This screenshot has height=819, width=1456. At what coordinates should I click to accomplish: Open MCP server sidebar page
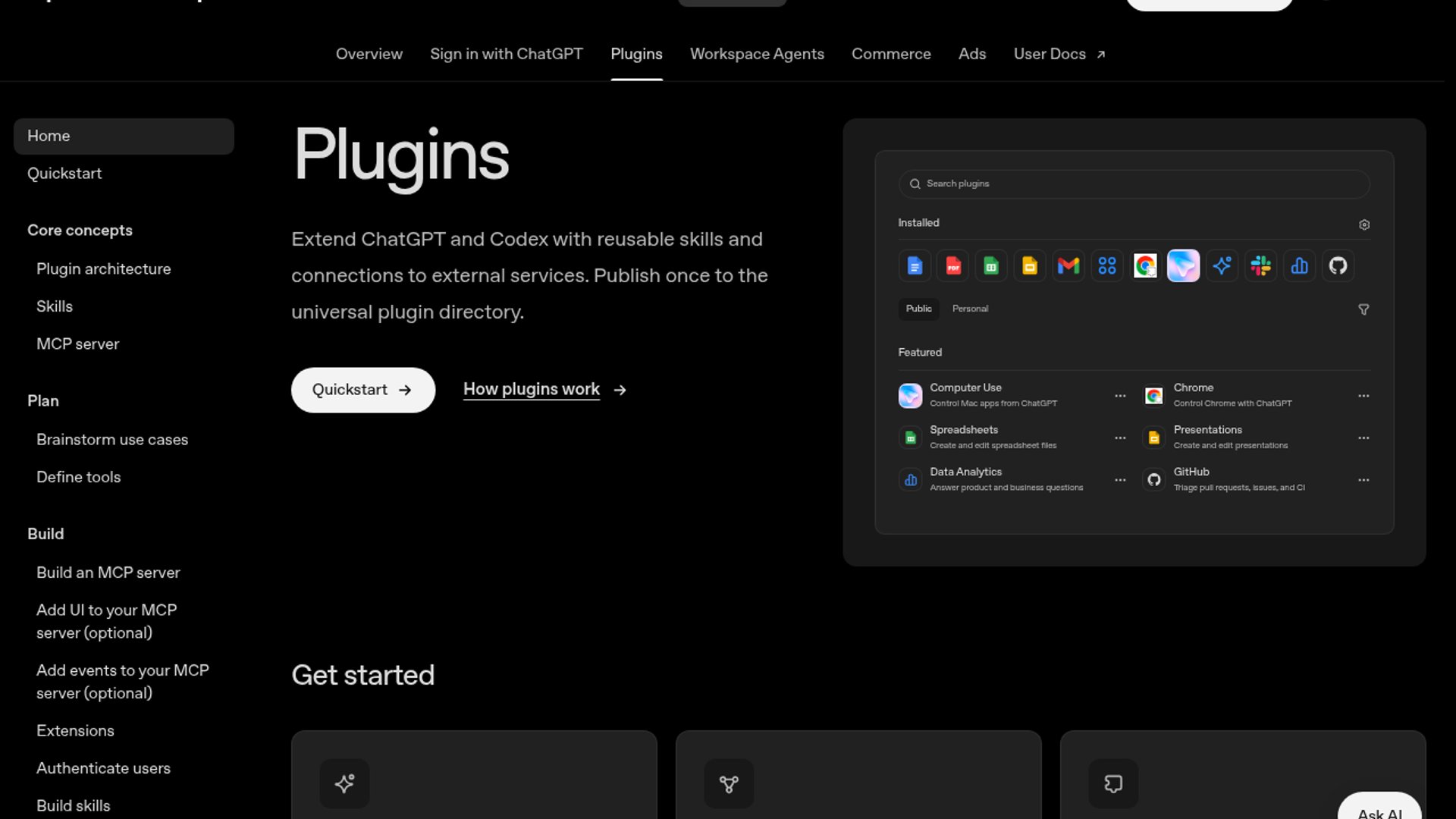tap(78, 344)
